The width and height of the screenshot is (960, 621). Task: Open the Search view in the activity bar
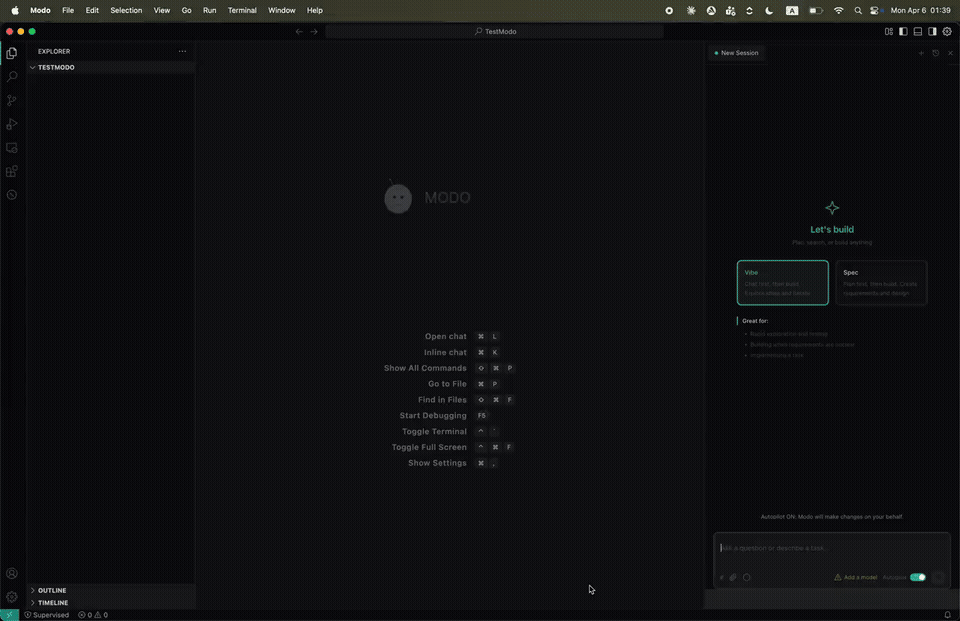click(x=12, y=76)
